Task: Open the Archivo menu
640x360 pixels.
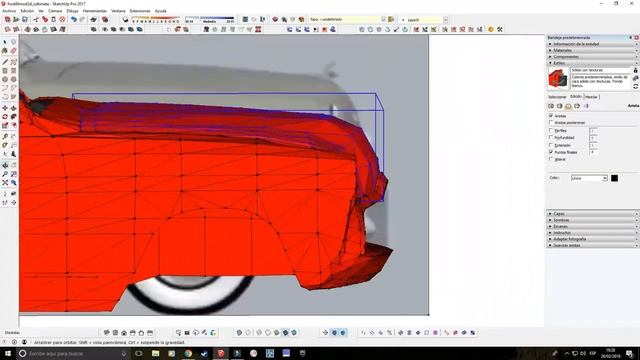Action: pyautogui.click(x=9, y=11)
